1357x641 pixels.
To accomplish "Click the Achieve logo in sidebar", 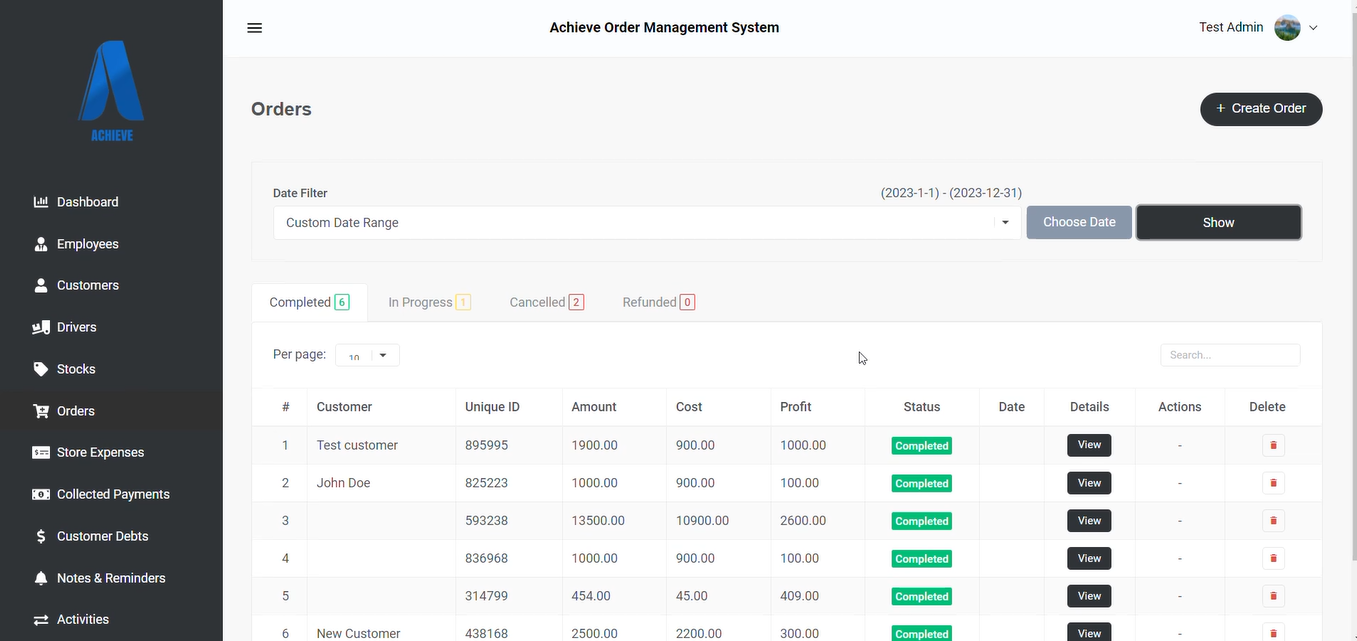I will pos(111,92).
